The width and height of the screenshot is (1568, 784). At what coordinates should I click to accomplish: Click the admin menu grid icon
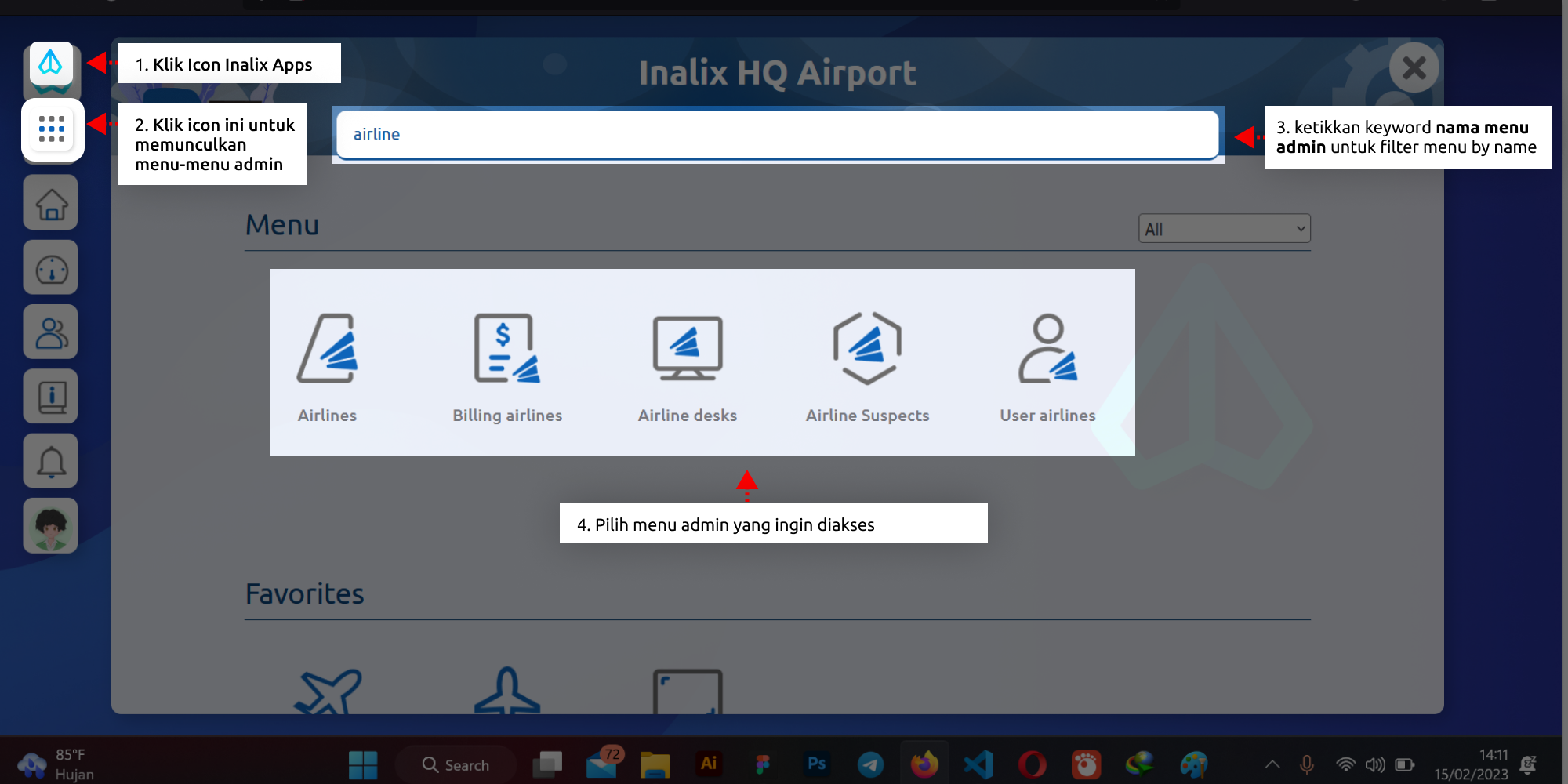[x=50, y=129]
